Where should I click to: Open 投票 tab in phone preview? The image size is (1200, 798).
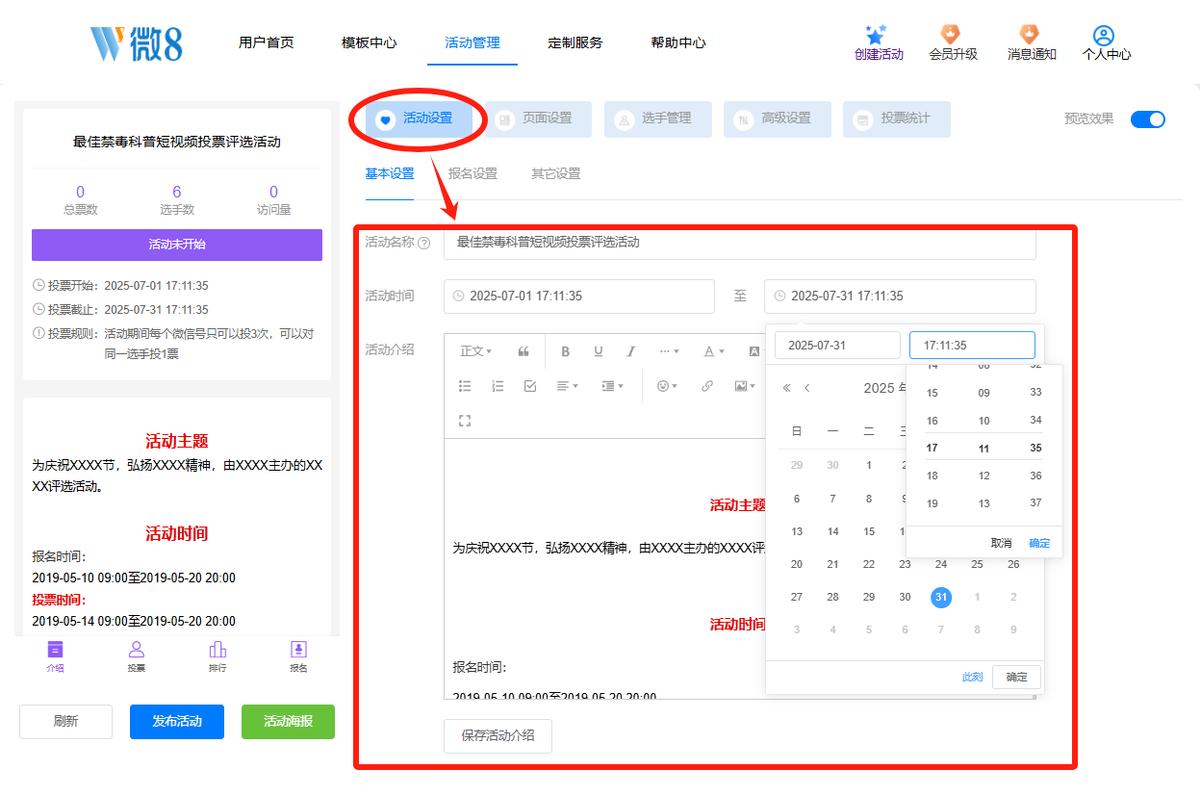coord(136,656)
